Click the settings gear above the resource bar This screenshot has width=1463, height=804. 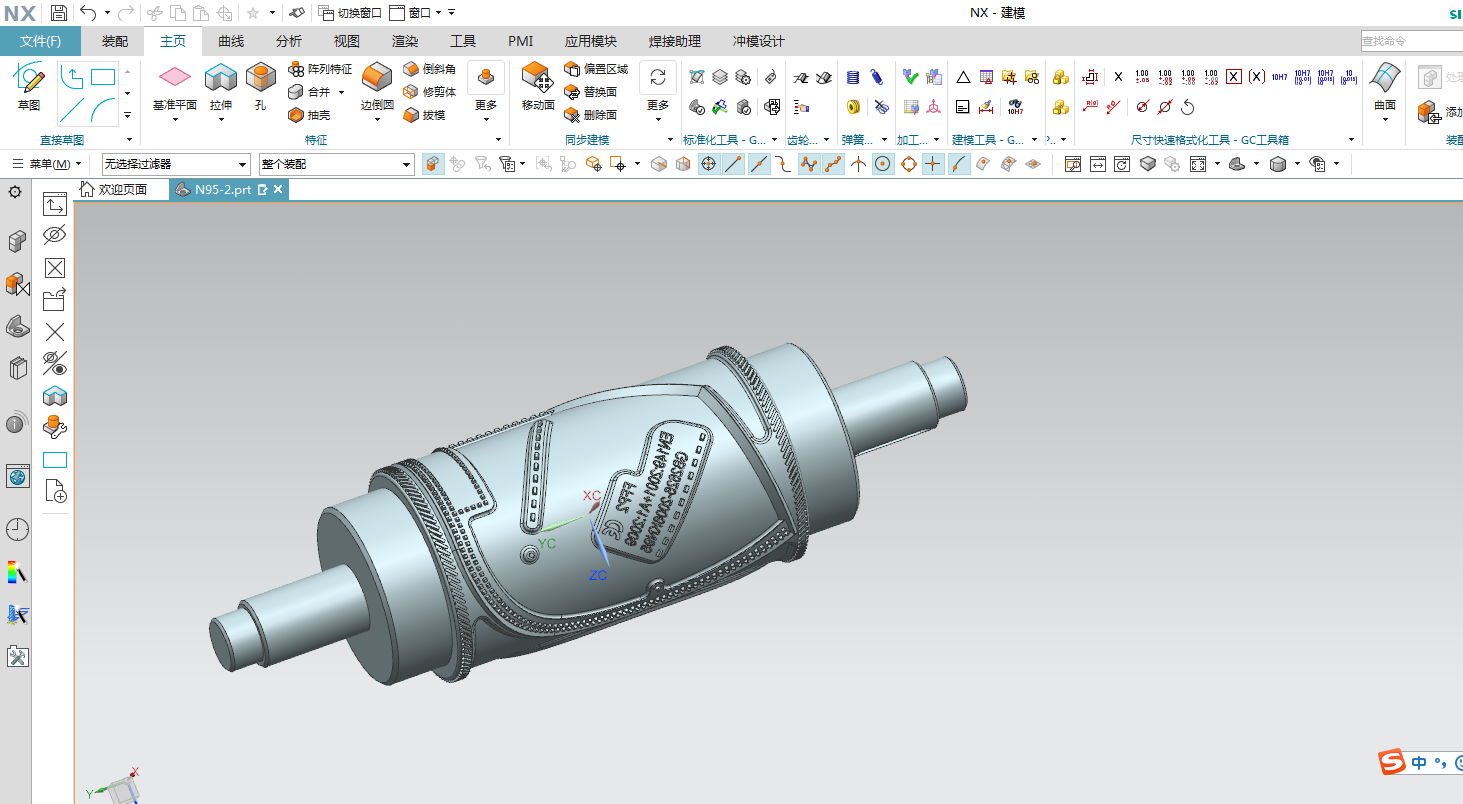15,192
